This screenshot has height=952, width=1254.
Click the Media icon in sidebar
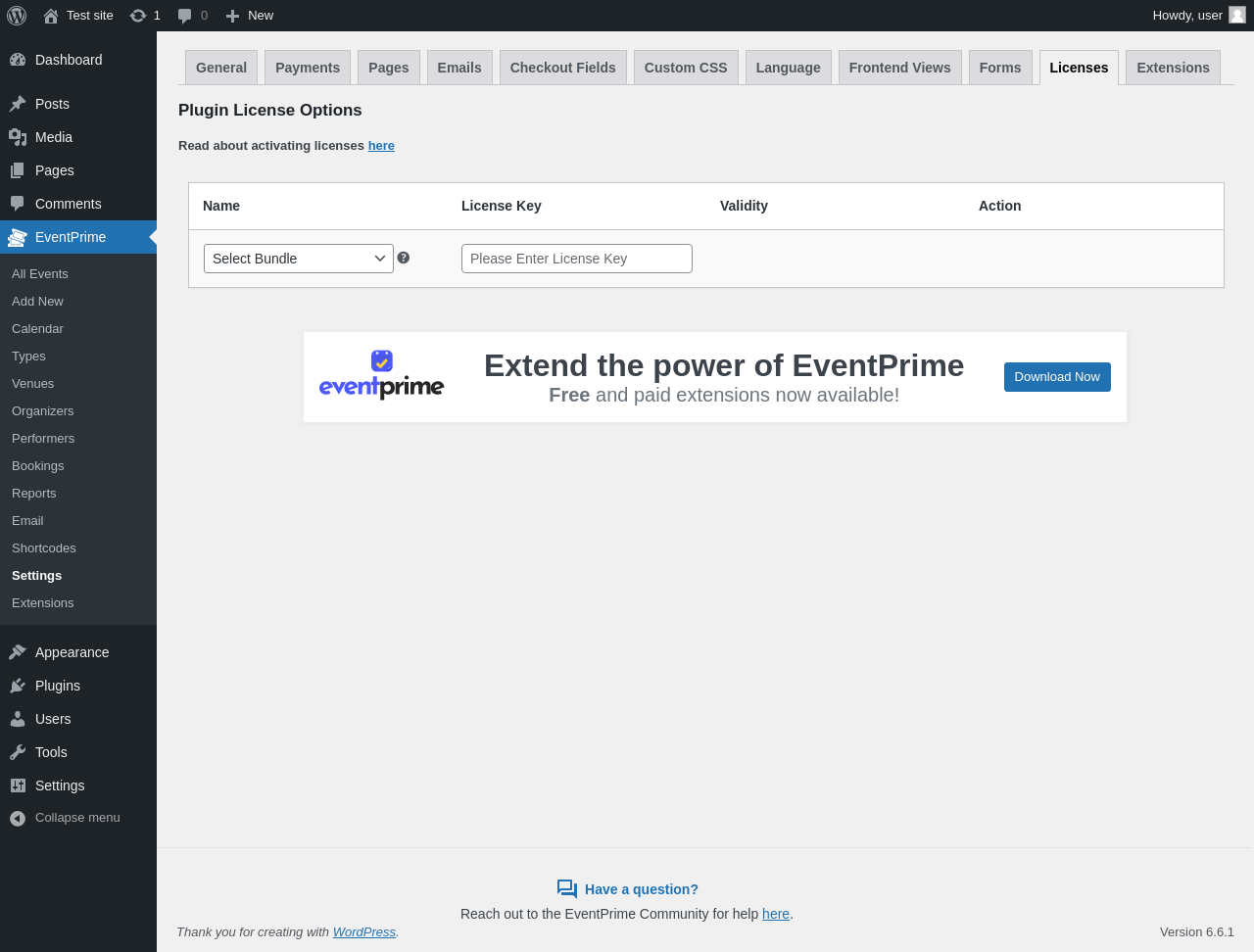click(18, 137)
